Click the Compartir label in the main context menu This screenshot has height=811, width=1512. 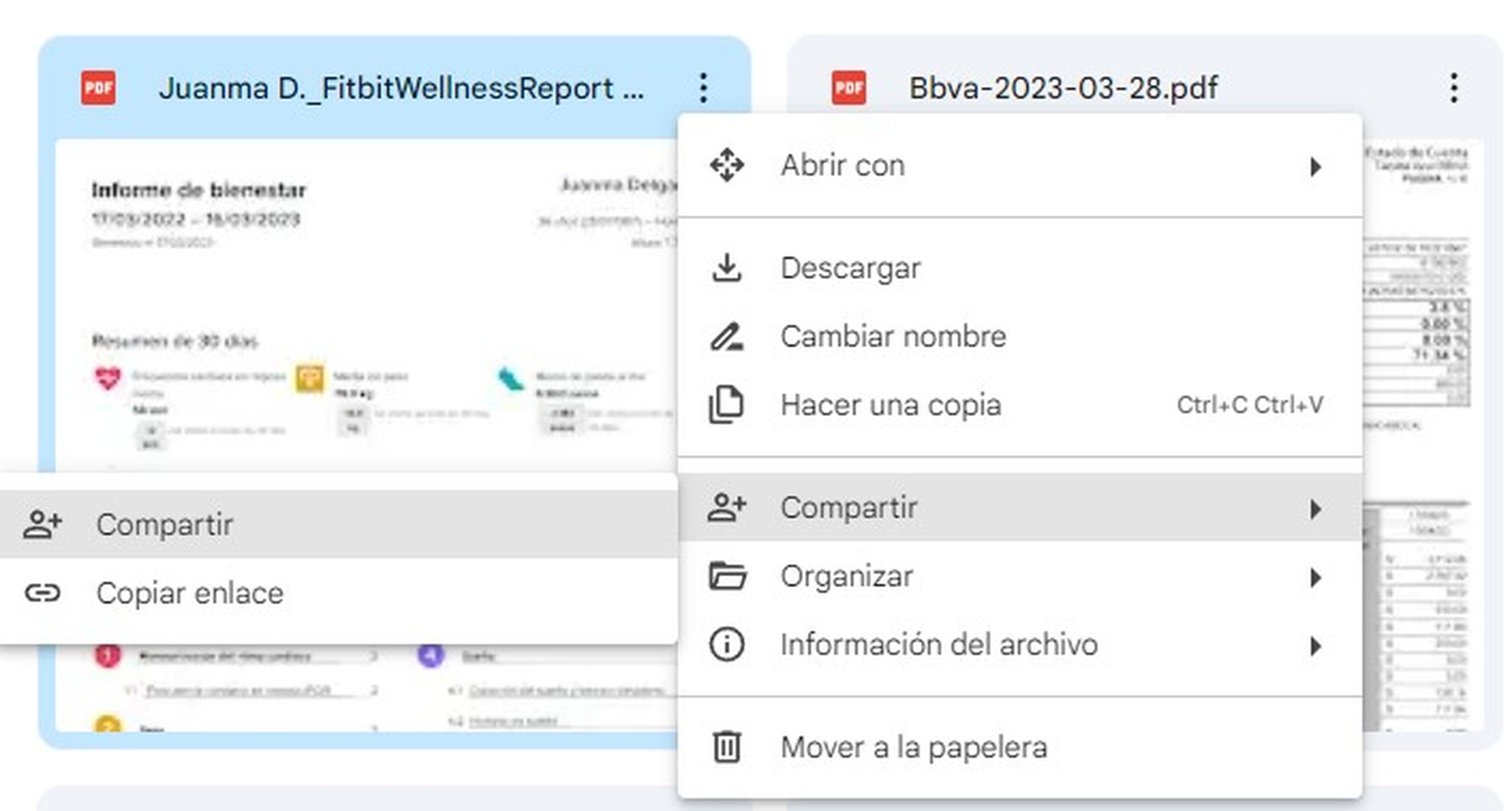point(849,508)
